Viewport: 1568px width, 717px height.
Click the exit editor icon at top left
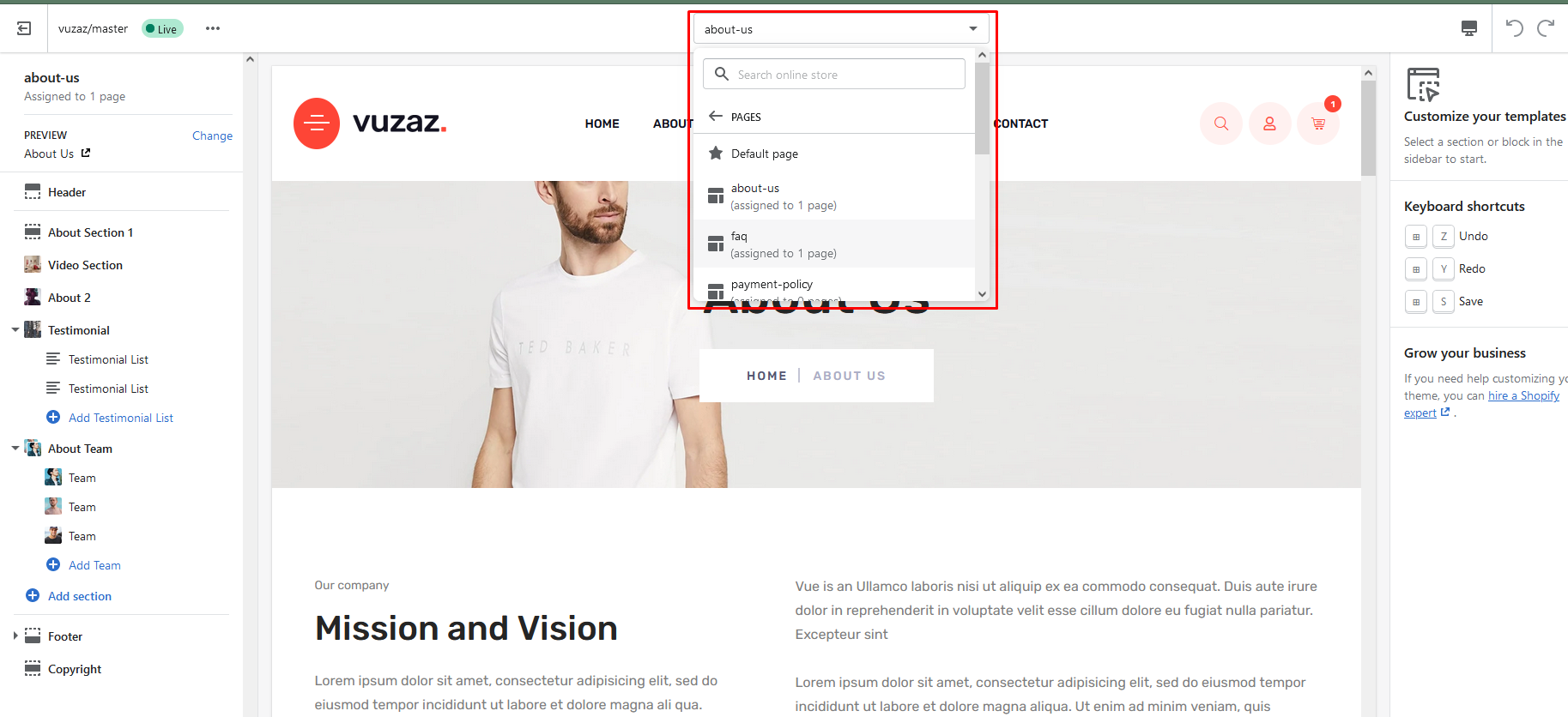pos(24,28)
